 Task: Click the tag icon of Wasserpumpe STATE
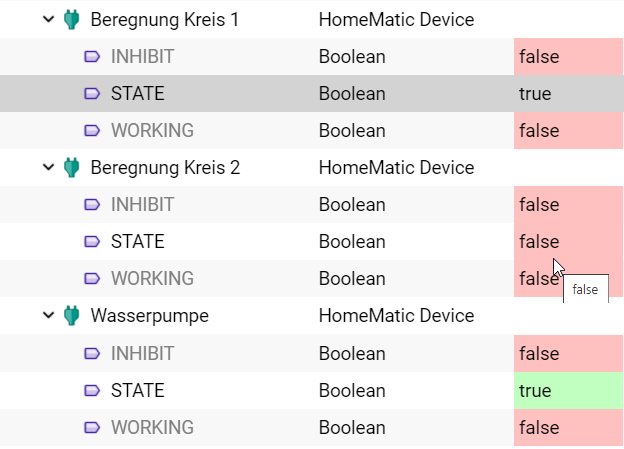pyautogui.click(x=92, y=391)
